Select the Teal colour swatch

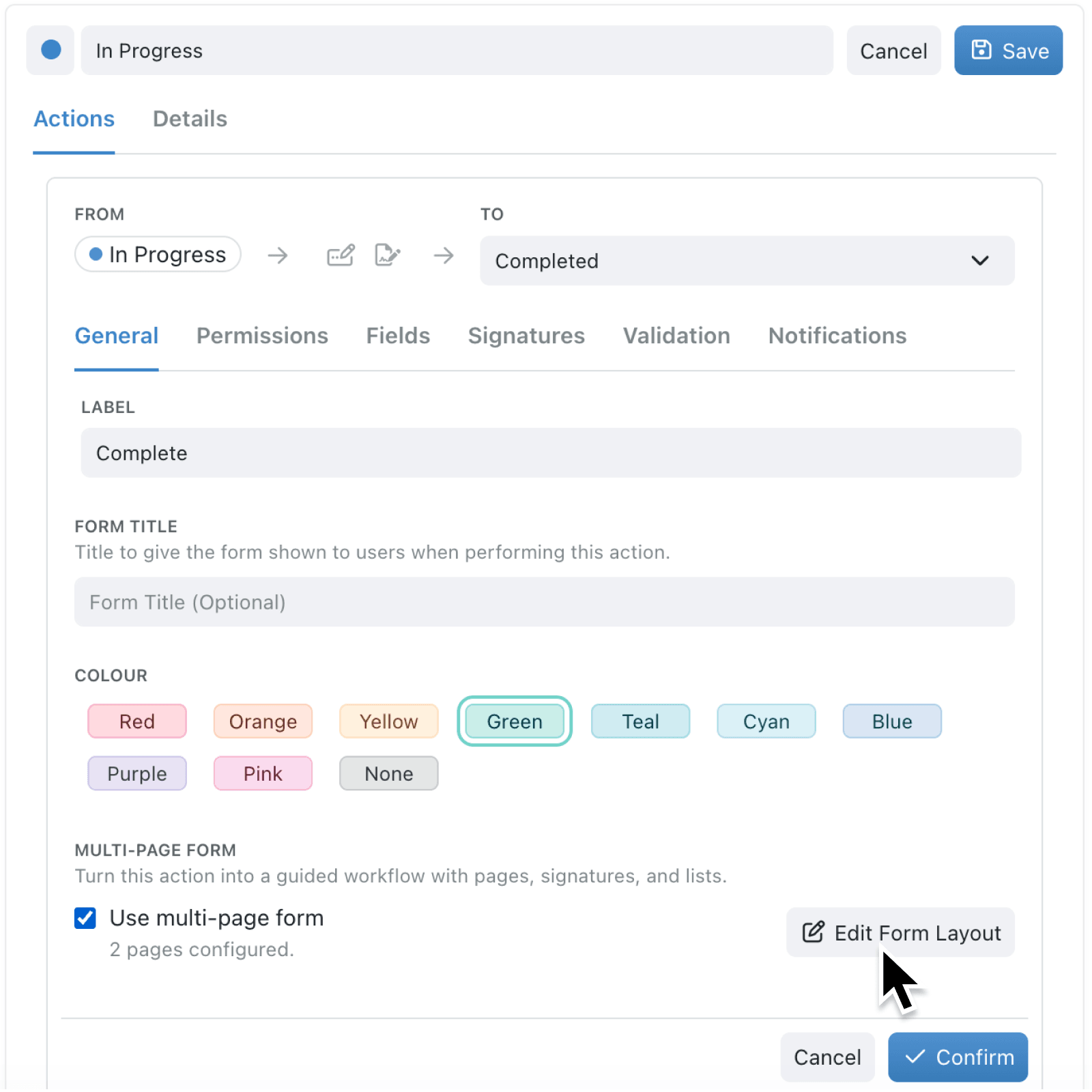(x=640, y=721)
